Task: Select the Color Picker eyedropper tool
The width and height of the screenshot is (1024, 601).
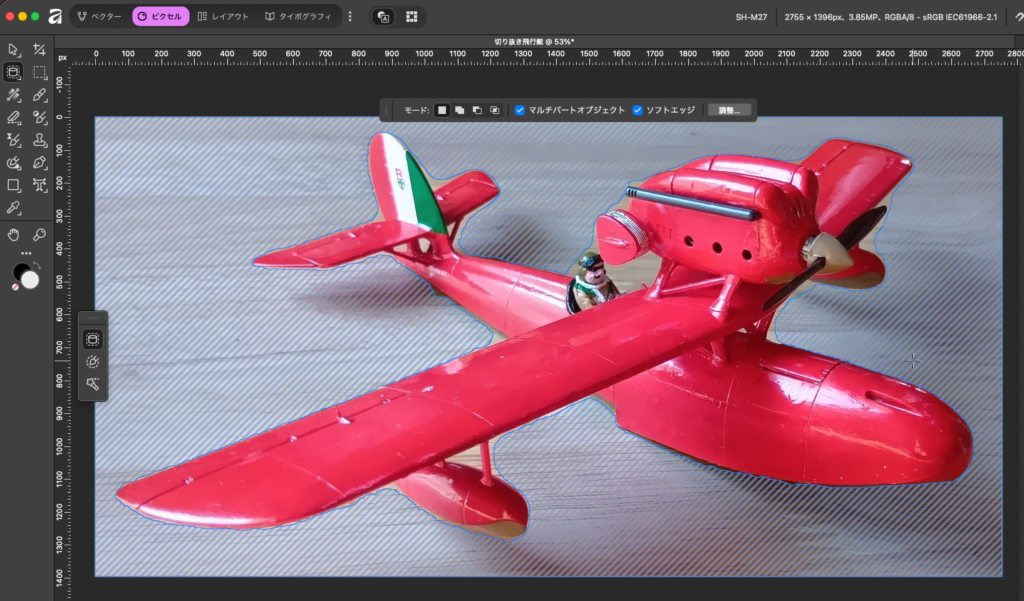Action: pos(13,208)
